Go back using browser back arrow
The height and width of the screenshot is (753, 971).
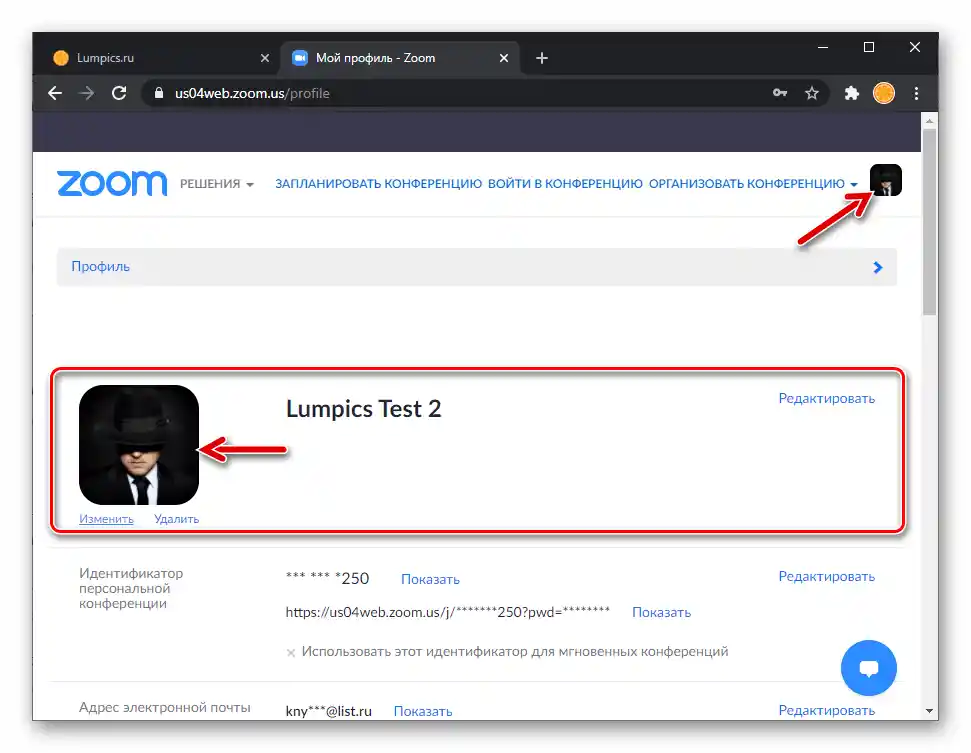(55, 94)
